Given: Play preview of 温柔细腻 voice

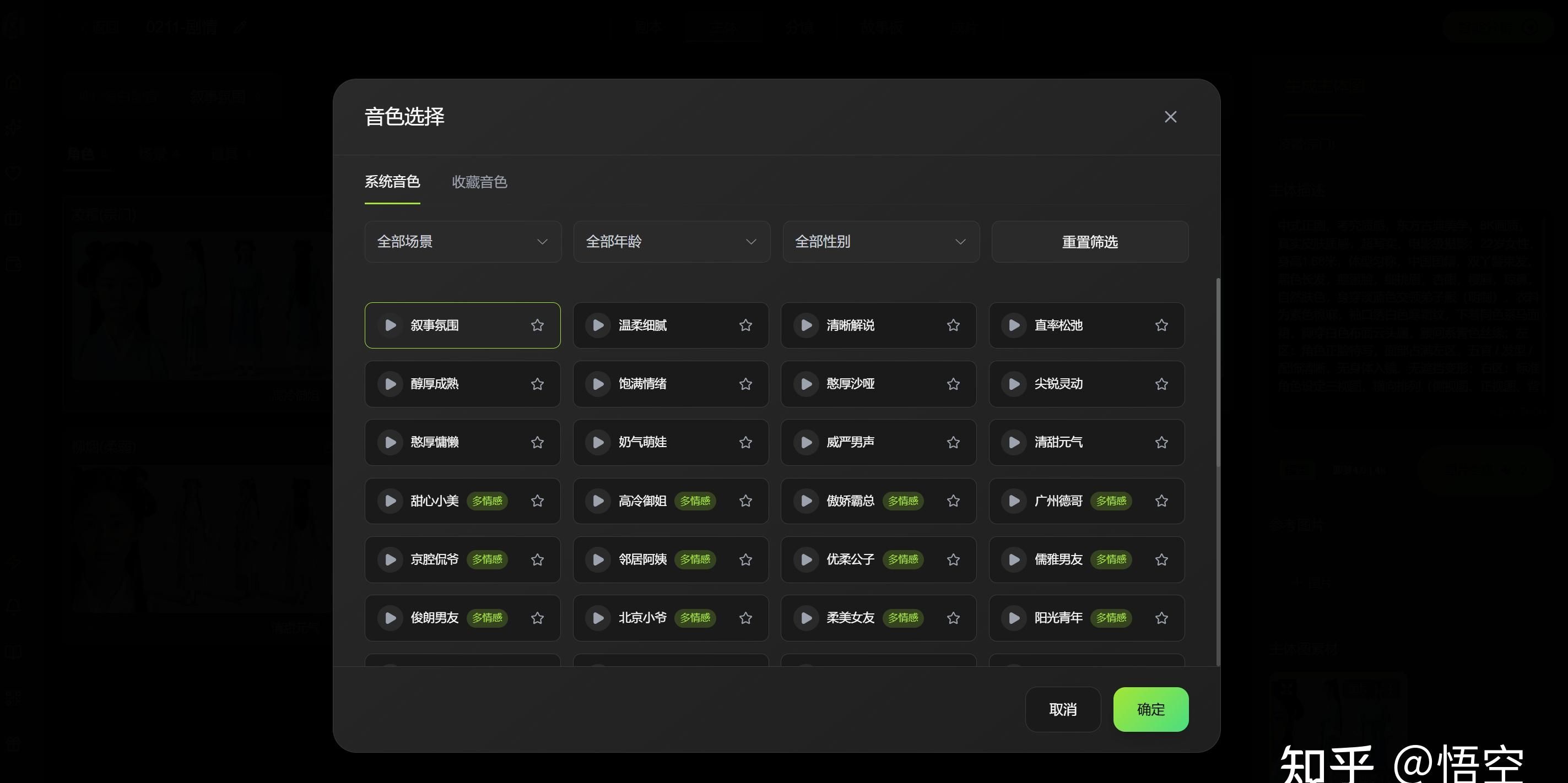Looking at the screenshot, I should point(598,325).
